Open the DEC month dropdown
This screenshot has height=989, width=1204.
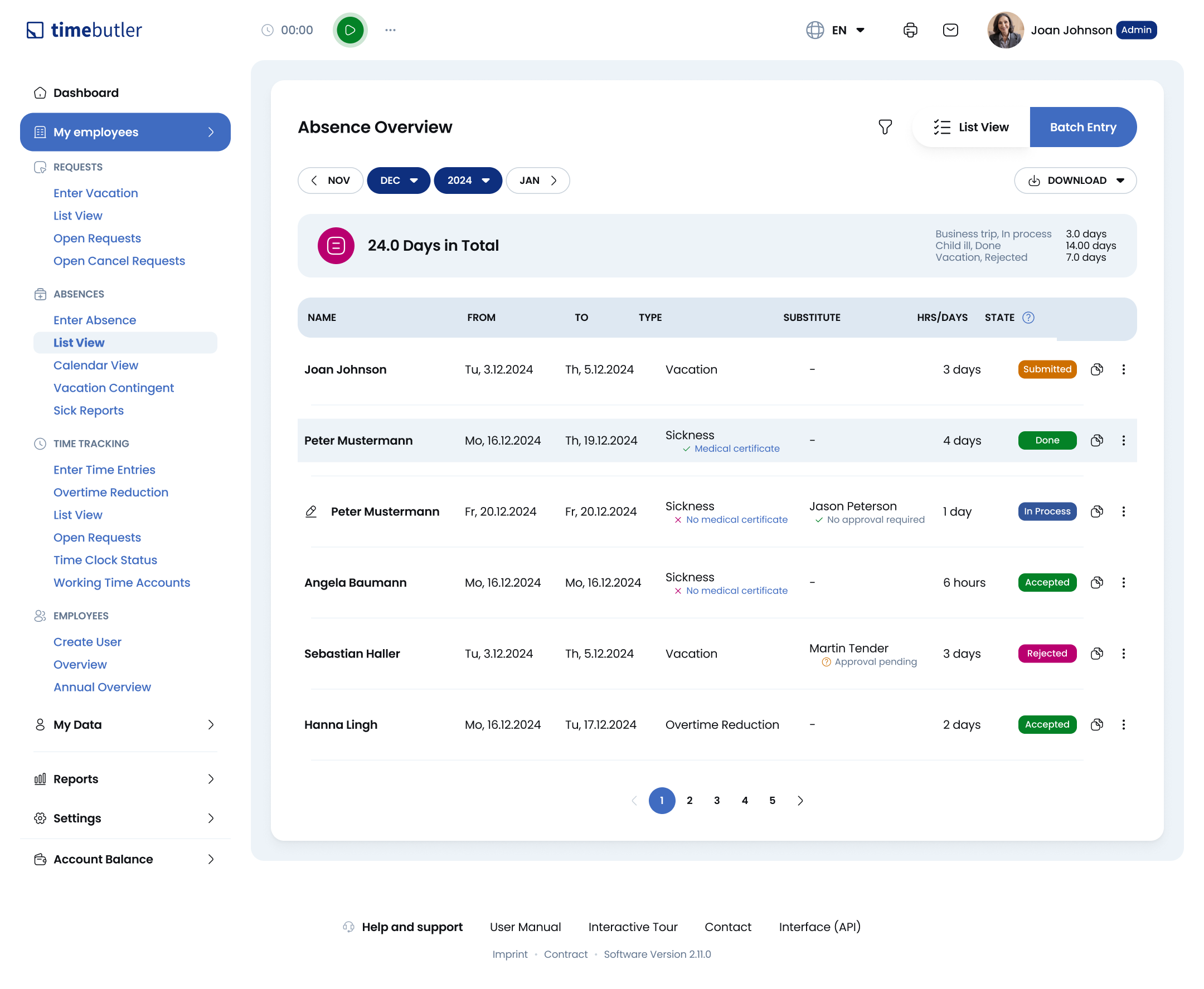399,181
